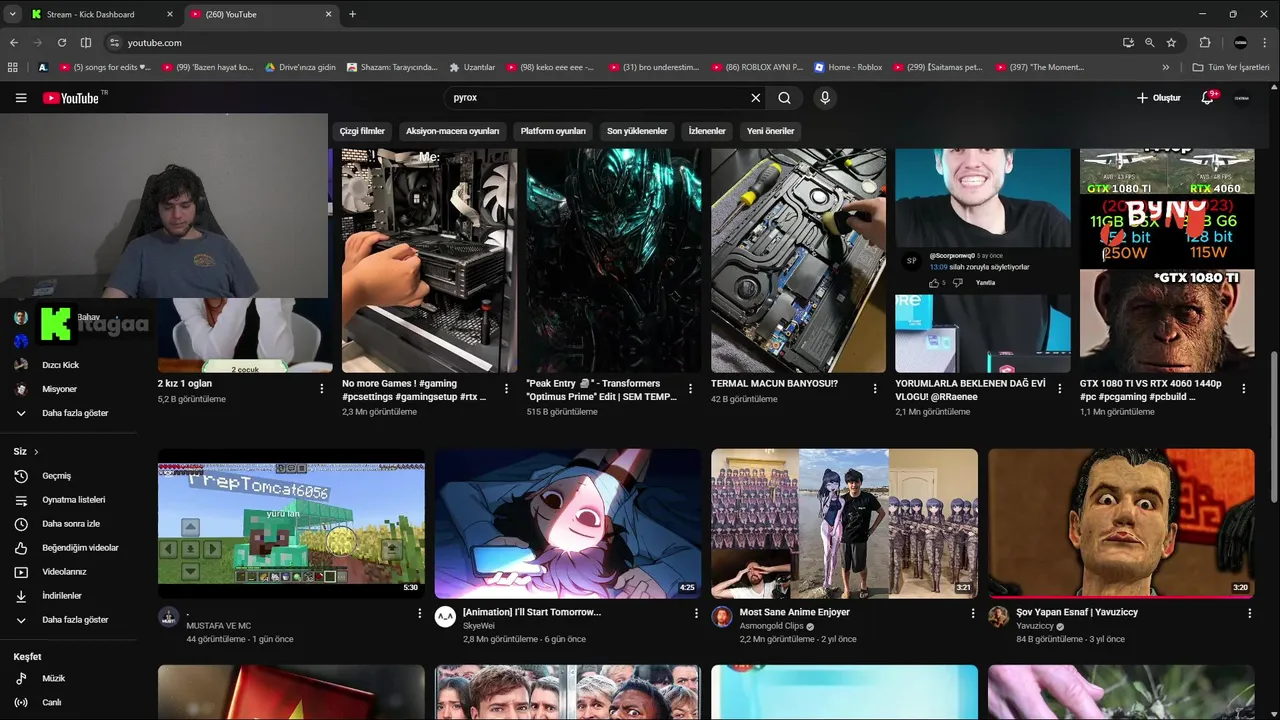Open Chrome profile avatar

(x=1241, y=43)
